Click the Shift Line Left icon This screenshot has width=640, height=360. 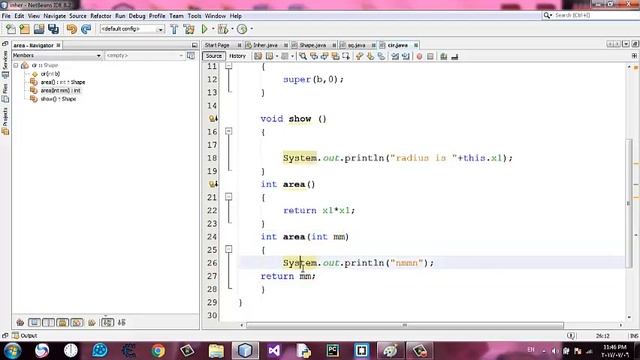tap(395, 56)
